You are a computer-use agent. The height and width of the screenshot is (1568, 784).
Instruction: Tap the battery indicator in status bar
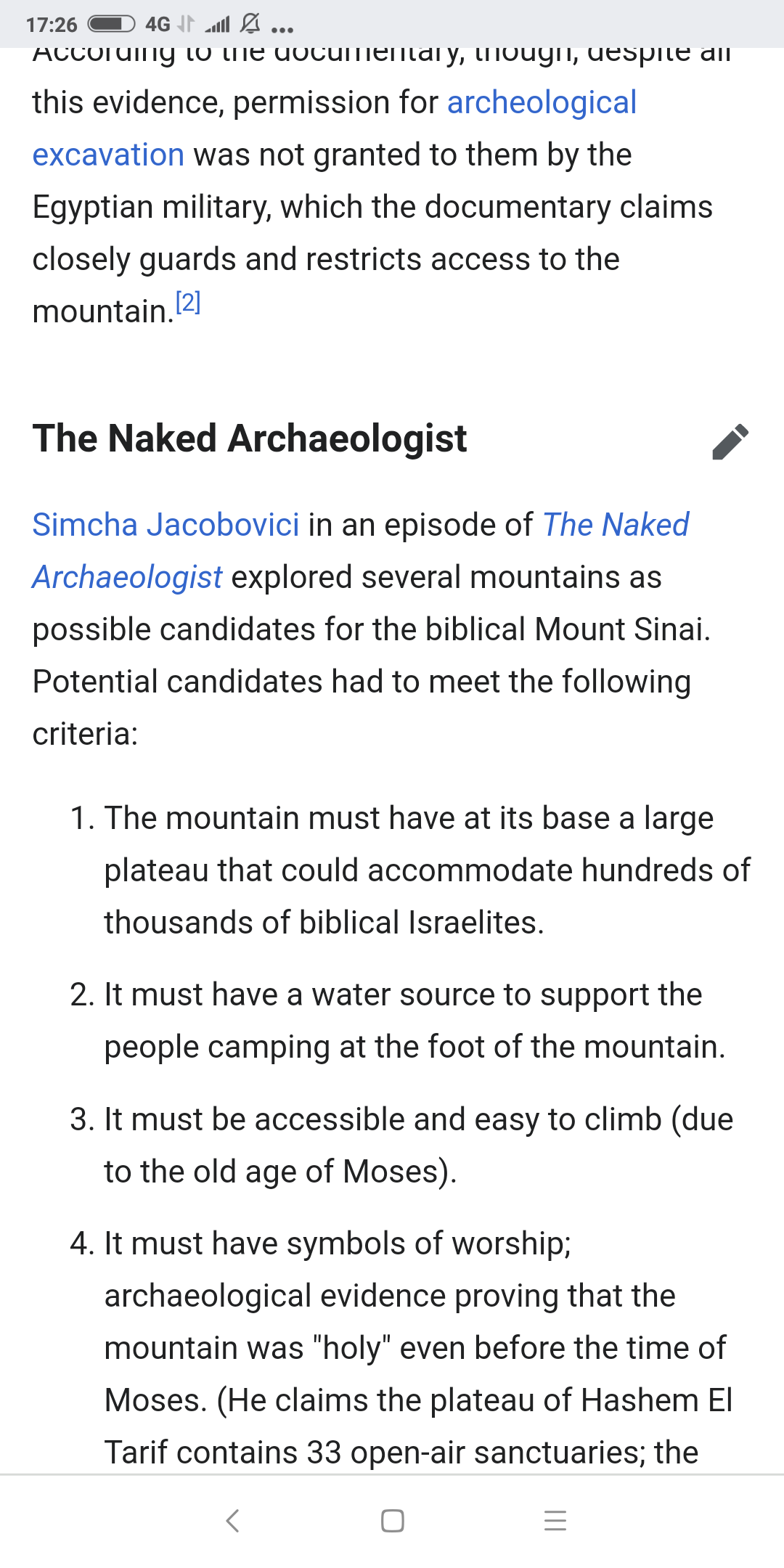pos(111,25)
